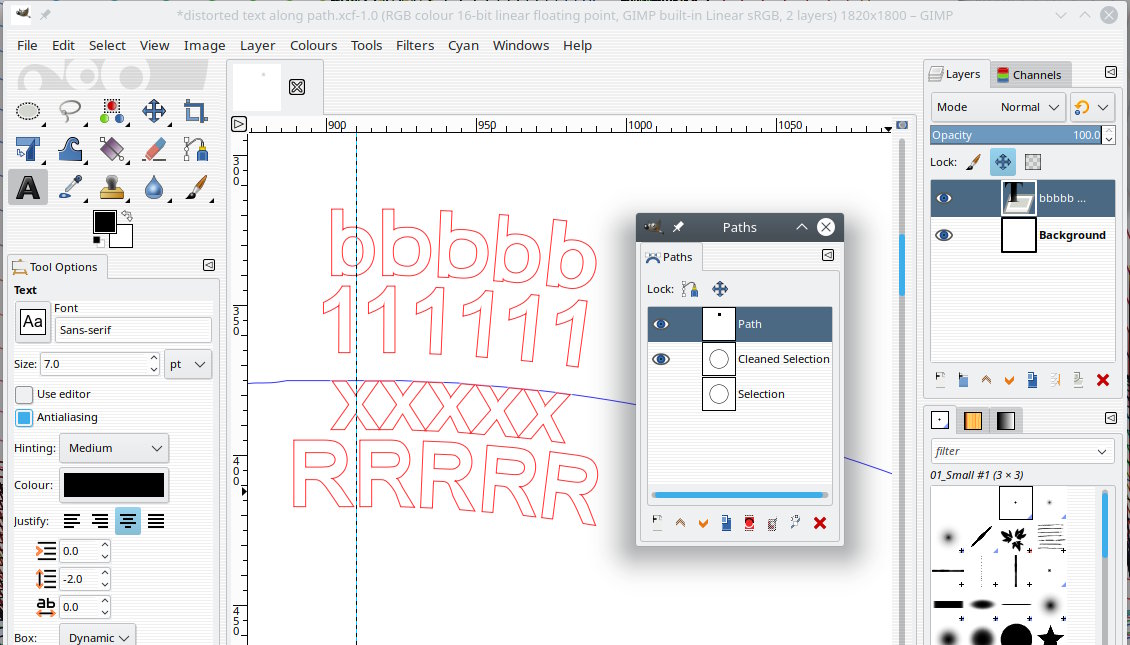Open Layers dock tab configuration menu
Viewport: 1130px width, 645px height.
point(1111,72)
